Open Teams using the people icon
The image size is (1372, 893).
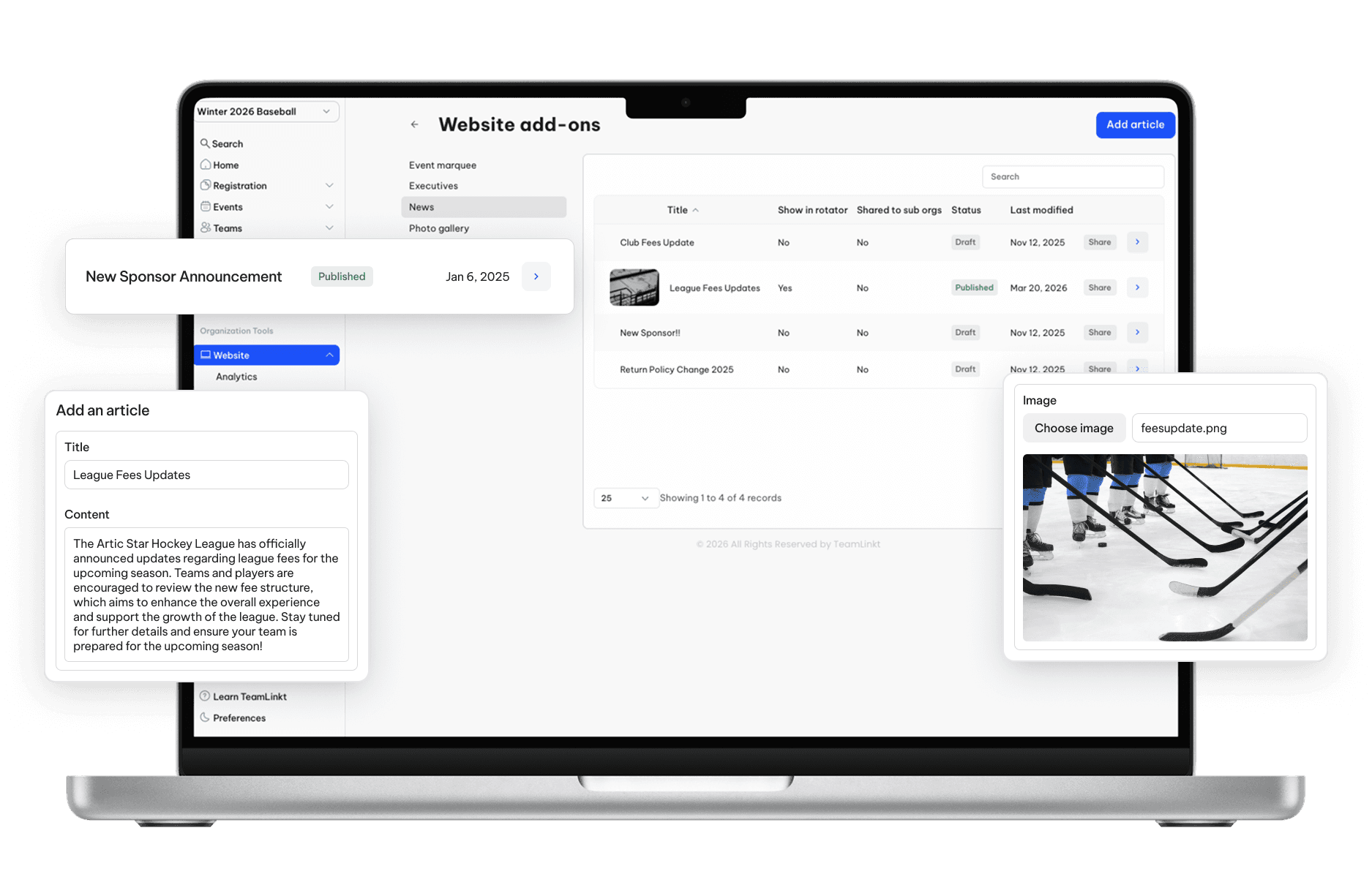[x=206, y=227]
